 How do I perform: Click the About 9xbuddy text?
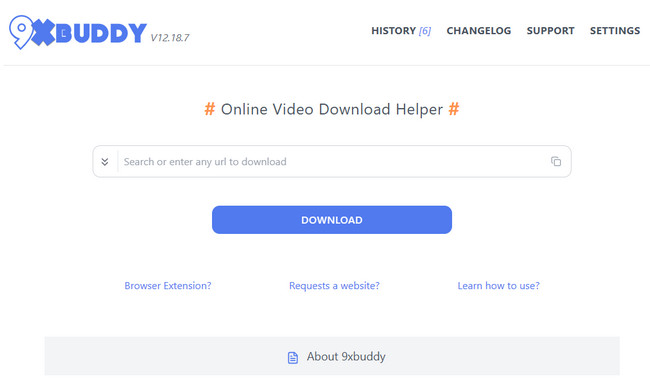coord(346,356)
